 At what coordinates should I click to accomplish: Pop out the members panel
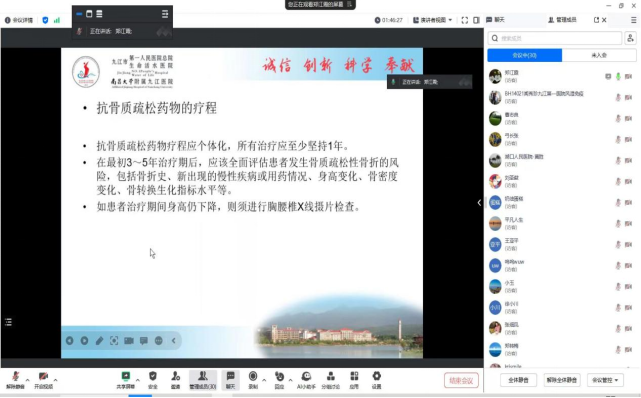pyautogui.click(x=596, y=20)
